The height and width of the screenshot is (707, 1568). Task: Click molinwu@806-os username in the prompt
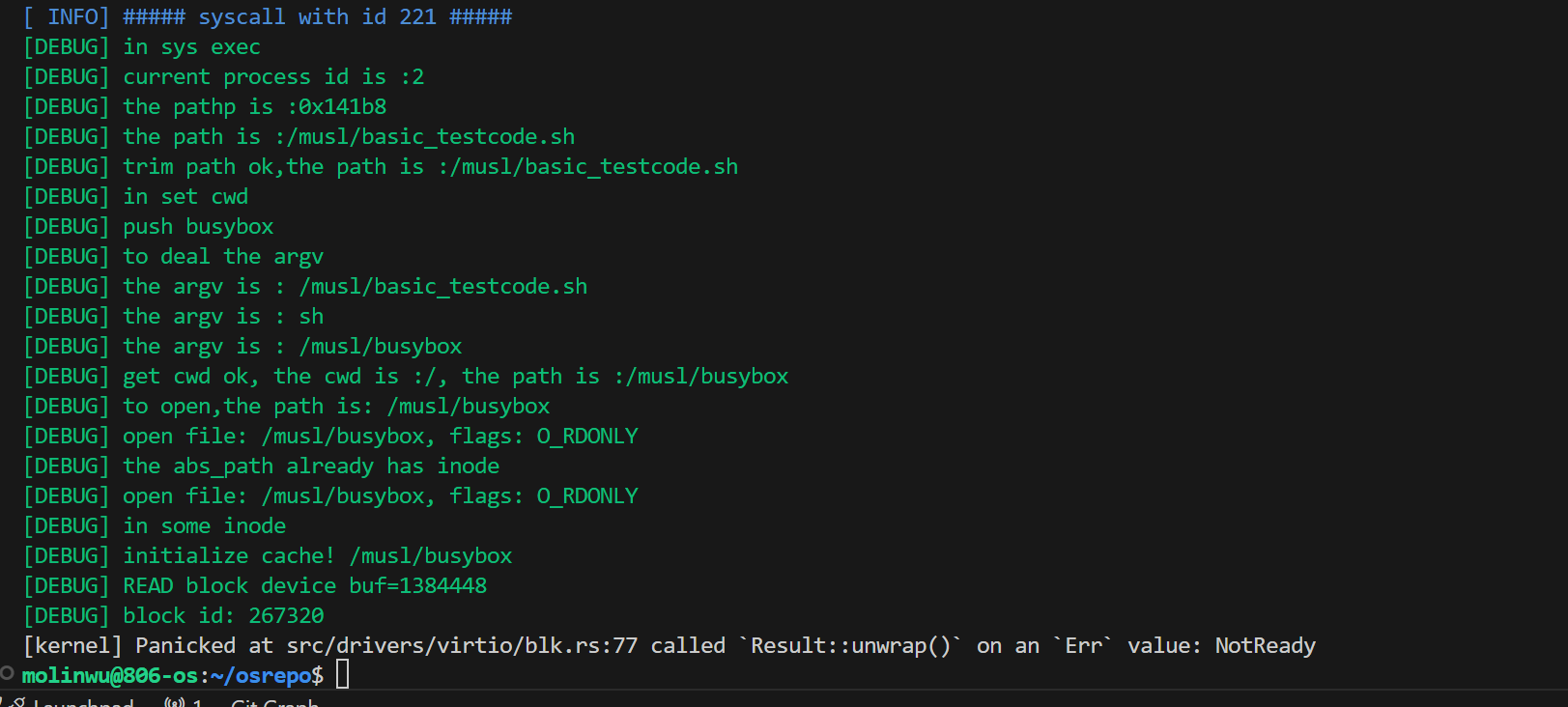pyautogui.click(x=109, y=675)
